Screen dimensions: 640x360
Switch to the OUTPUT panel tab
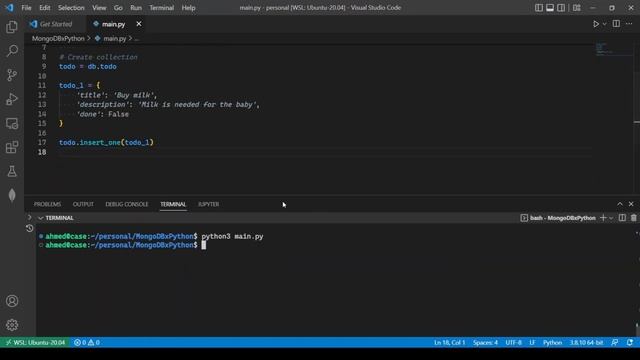tap(83, 204)
